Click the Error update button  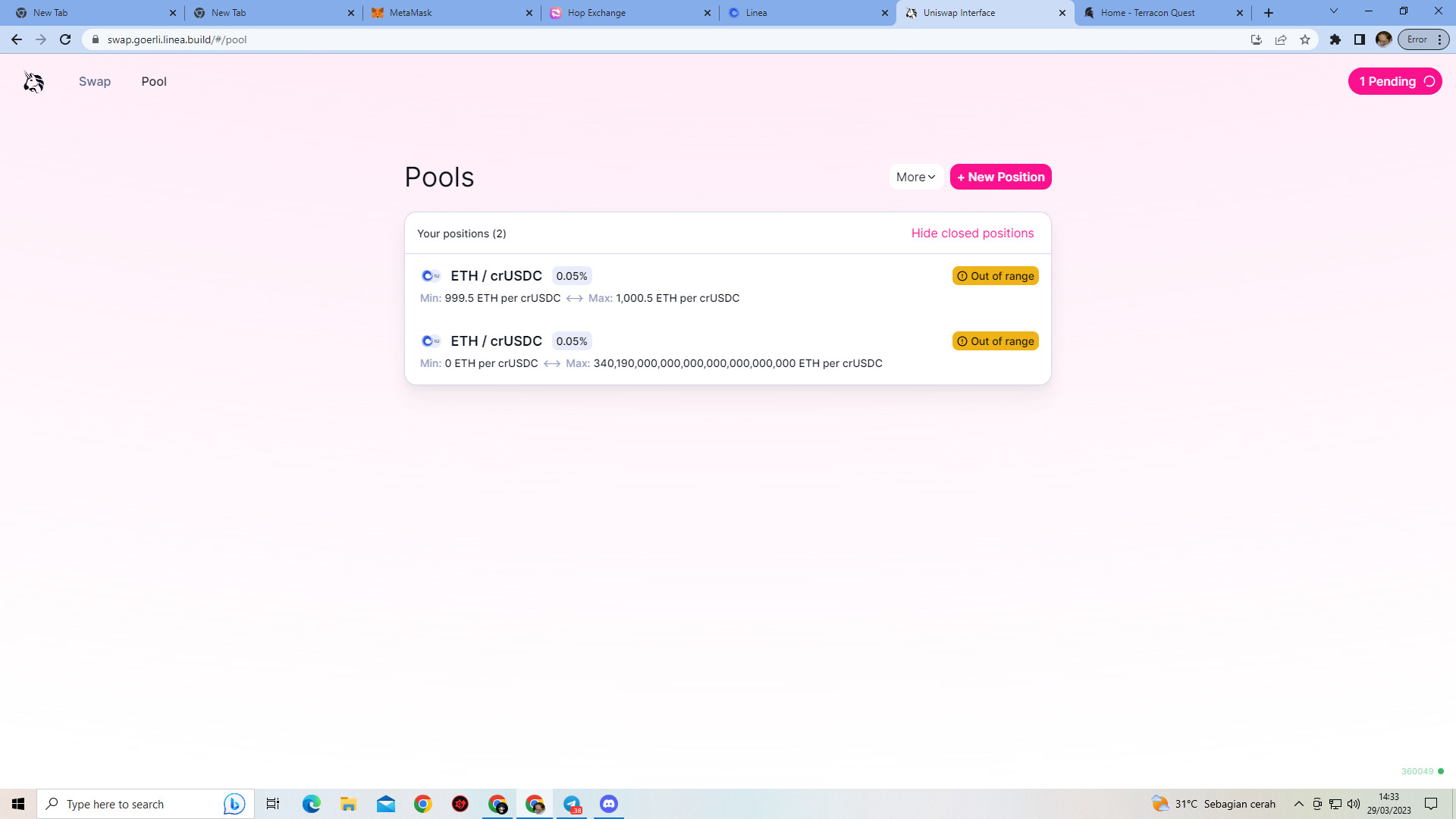pos(1423,39)
